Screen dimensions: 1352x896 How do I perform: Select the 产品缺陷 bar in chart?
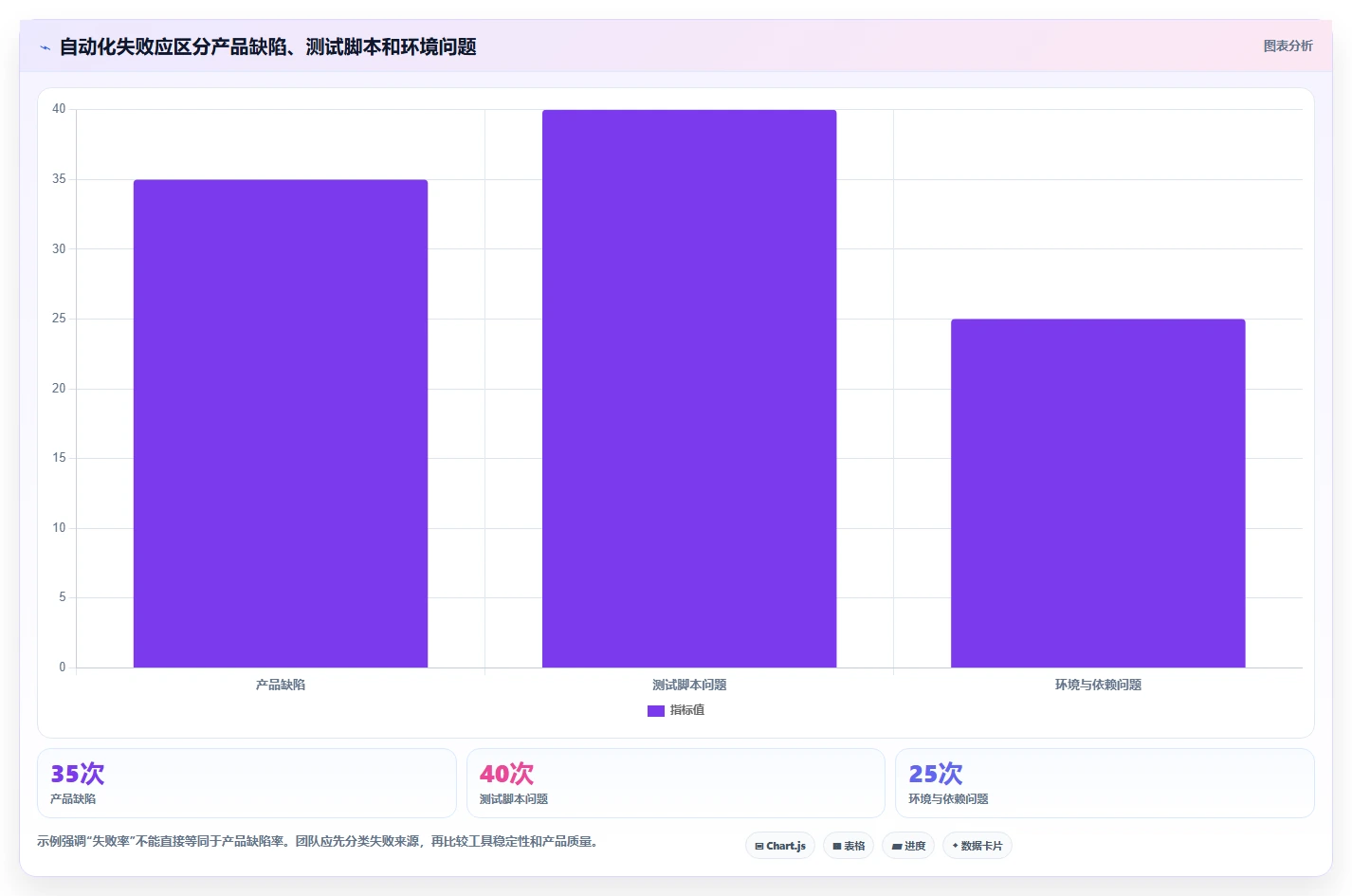[281, 424]
